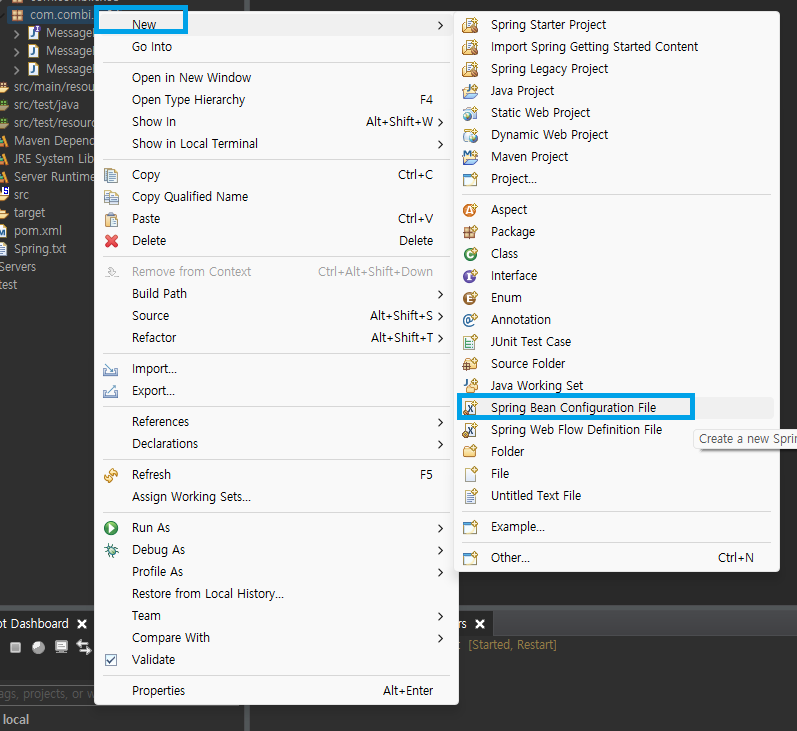This screenshot has height=731, width=797.
Task: Select Spring.txt in Package Explorer
Action: (x=40, y=249)
